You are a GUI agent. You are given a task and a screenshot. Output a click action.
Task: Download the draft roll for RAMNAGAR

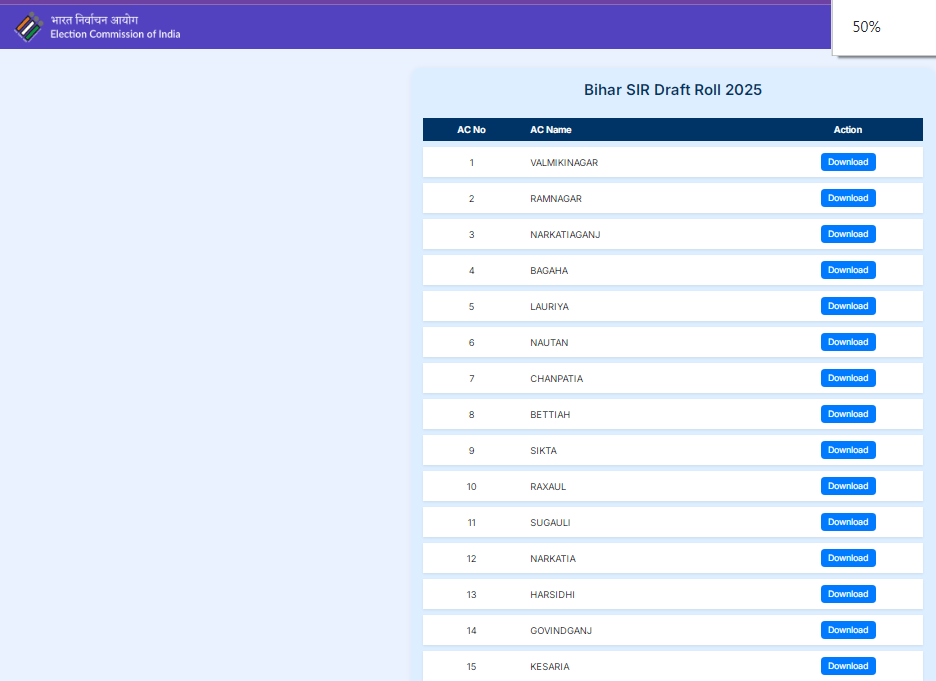coord(847,198)
